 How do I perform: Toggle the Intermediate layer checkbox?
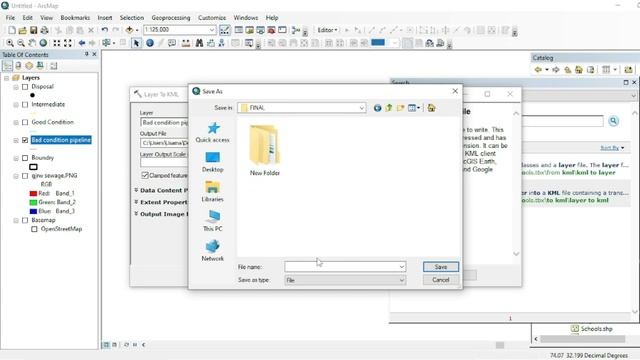[25, 104]
